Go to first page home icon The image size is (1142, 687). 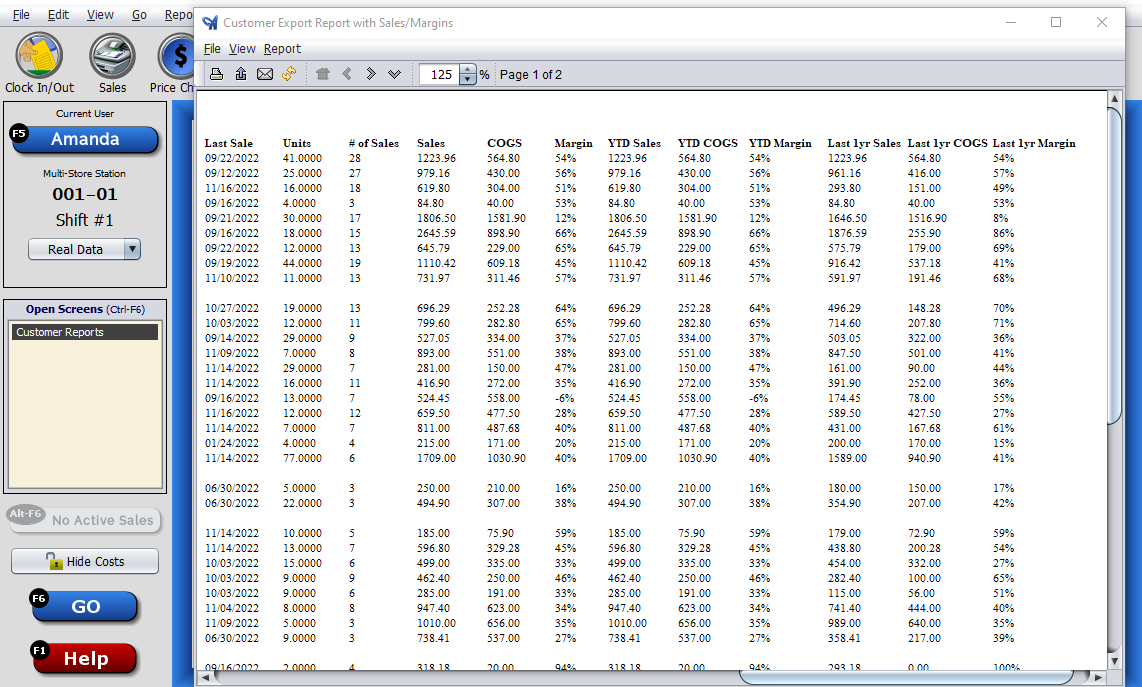click(x=323, y=74)
